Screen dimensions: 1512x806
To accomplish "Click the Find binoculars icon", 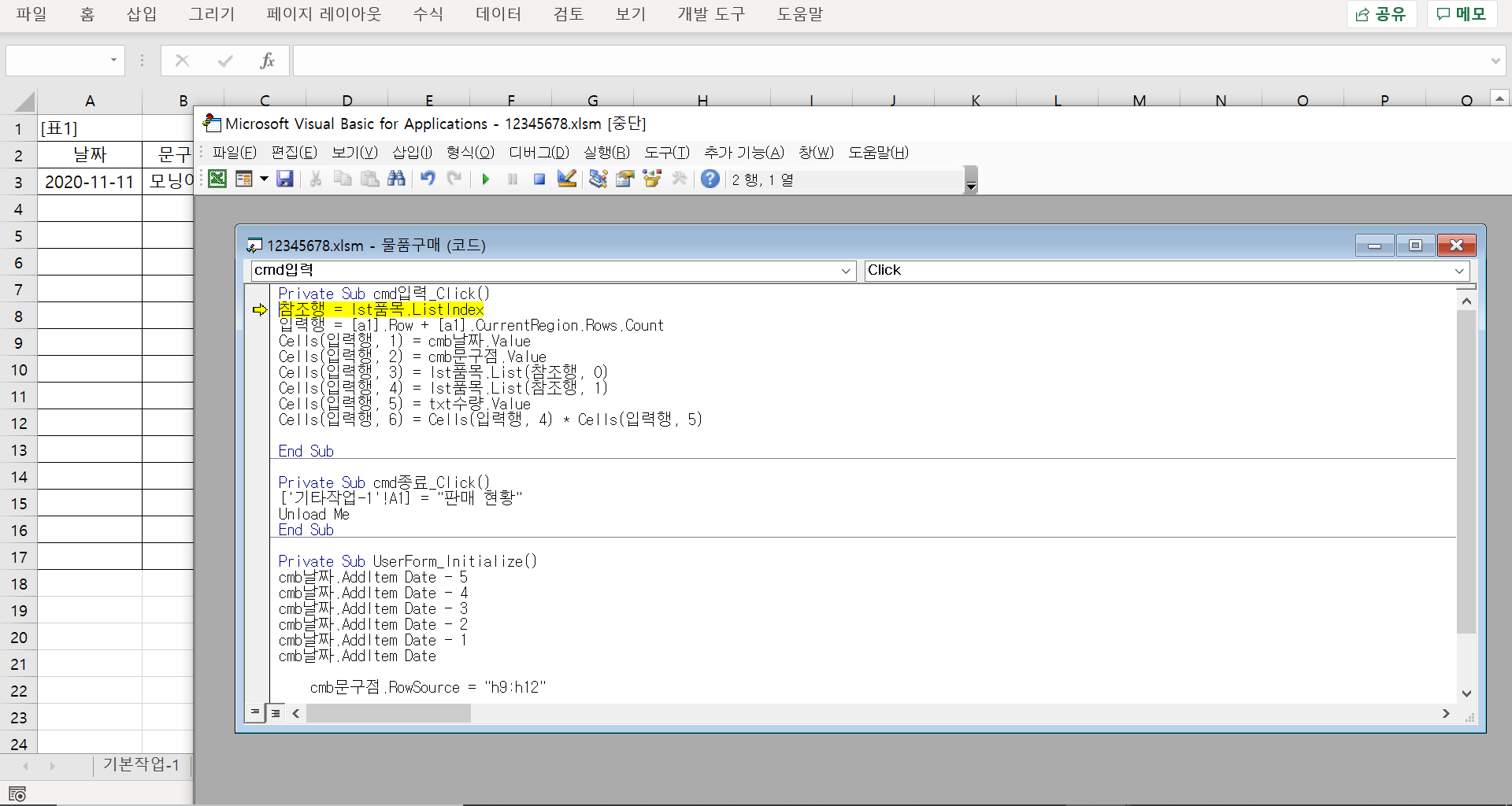I will click(397, 179).
